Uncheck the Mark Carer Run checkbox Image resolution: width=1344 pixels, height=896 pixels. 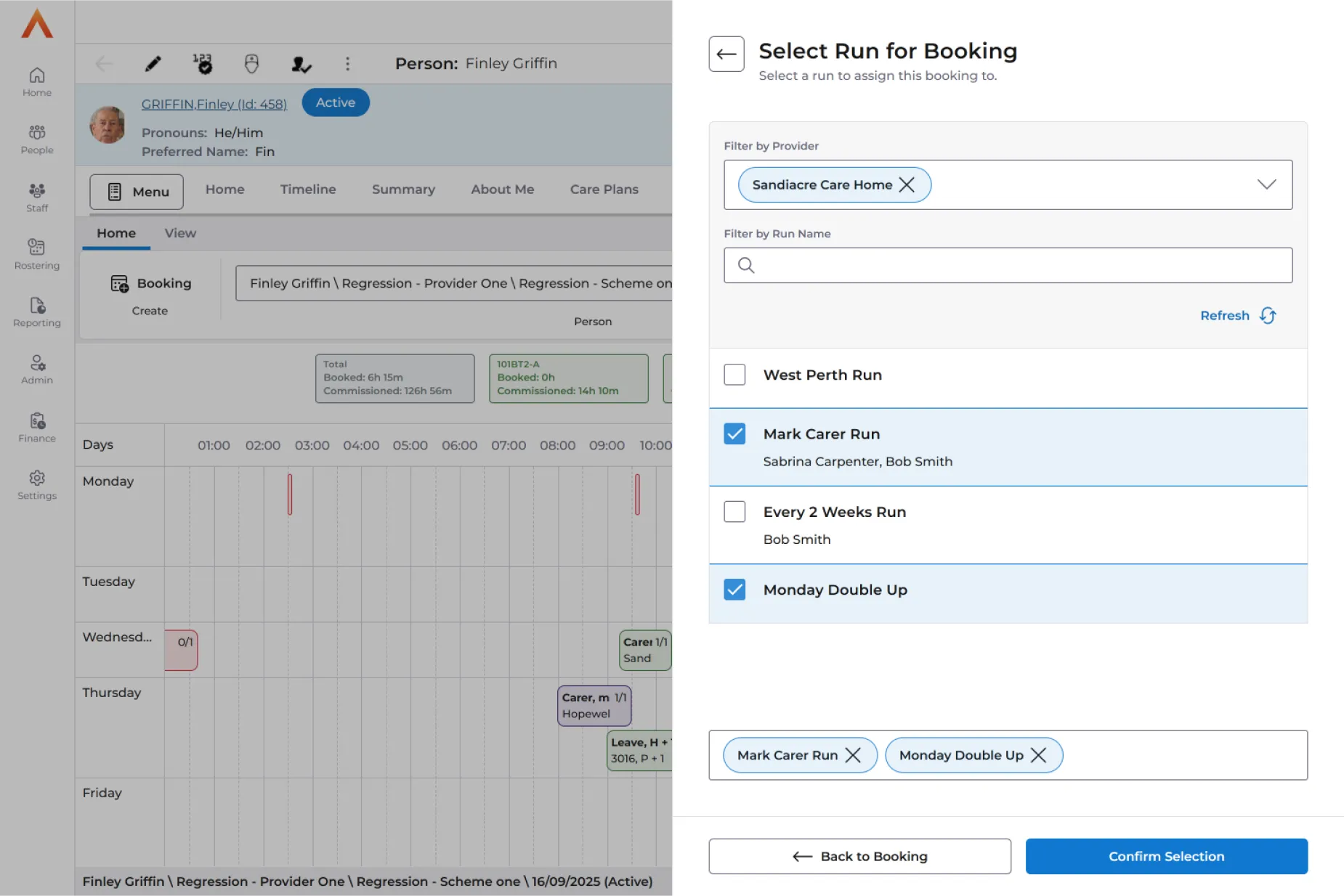(x=734, y=433)
